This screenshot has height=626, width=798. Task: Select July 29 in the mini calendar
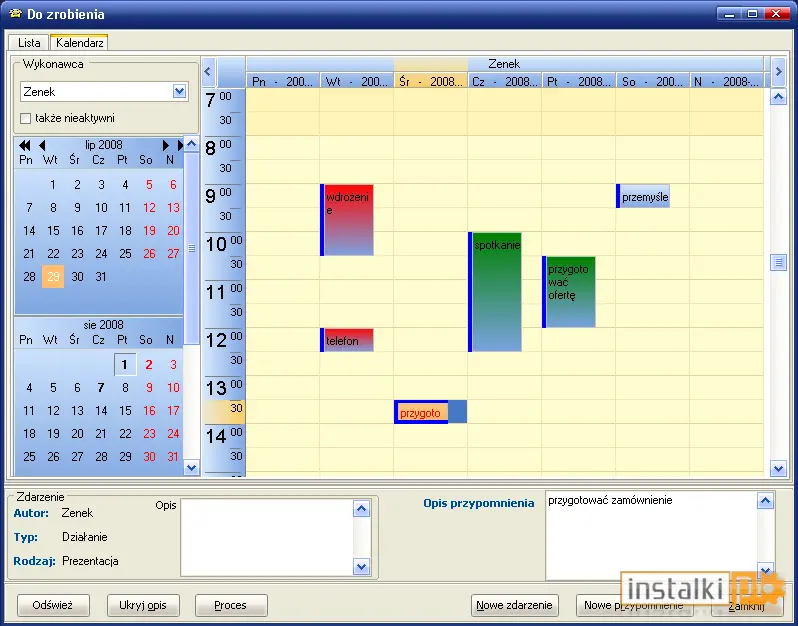click(x=53, y=276)
